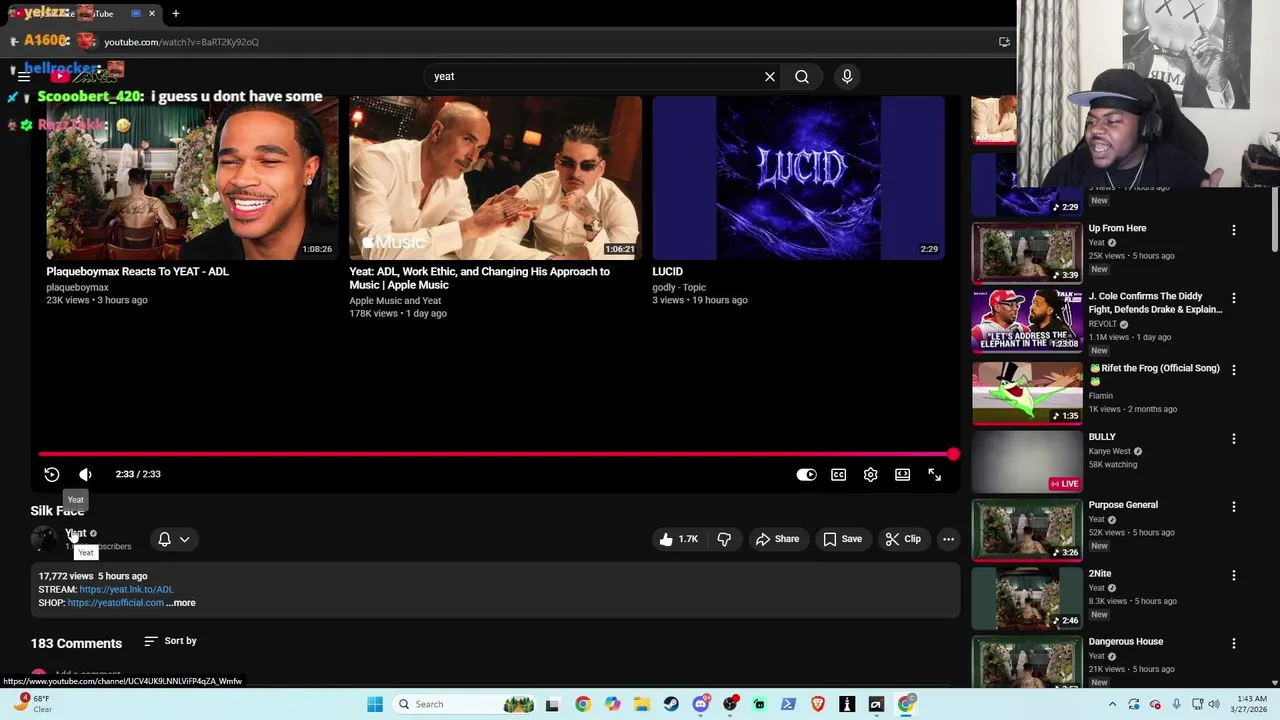Toggle closed captions CC button

tap(838, 475)
